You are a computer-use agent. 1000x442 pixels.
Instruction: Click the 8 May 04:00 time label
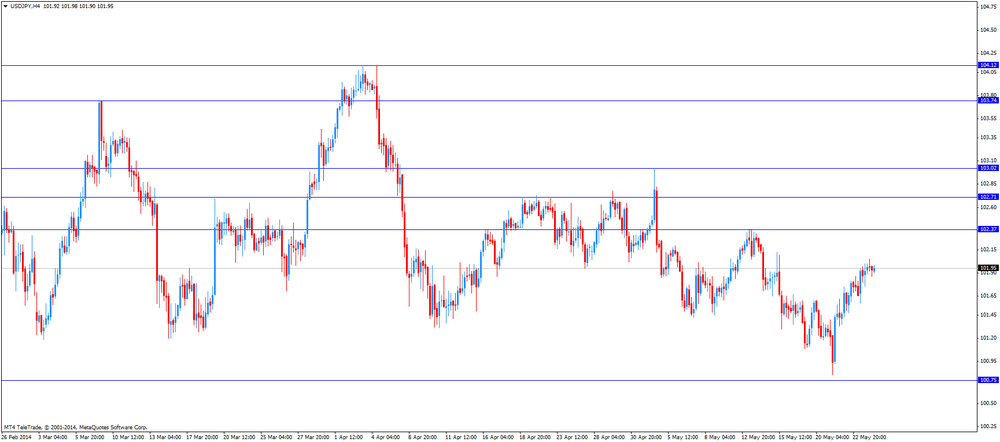(x=719, y=438)
